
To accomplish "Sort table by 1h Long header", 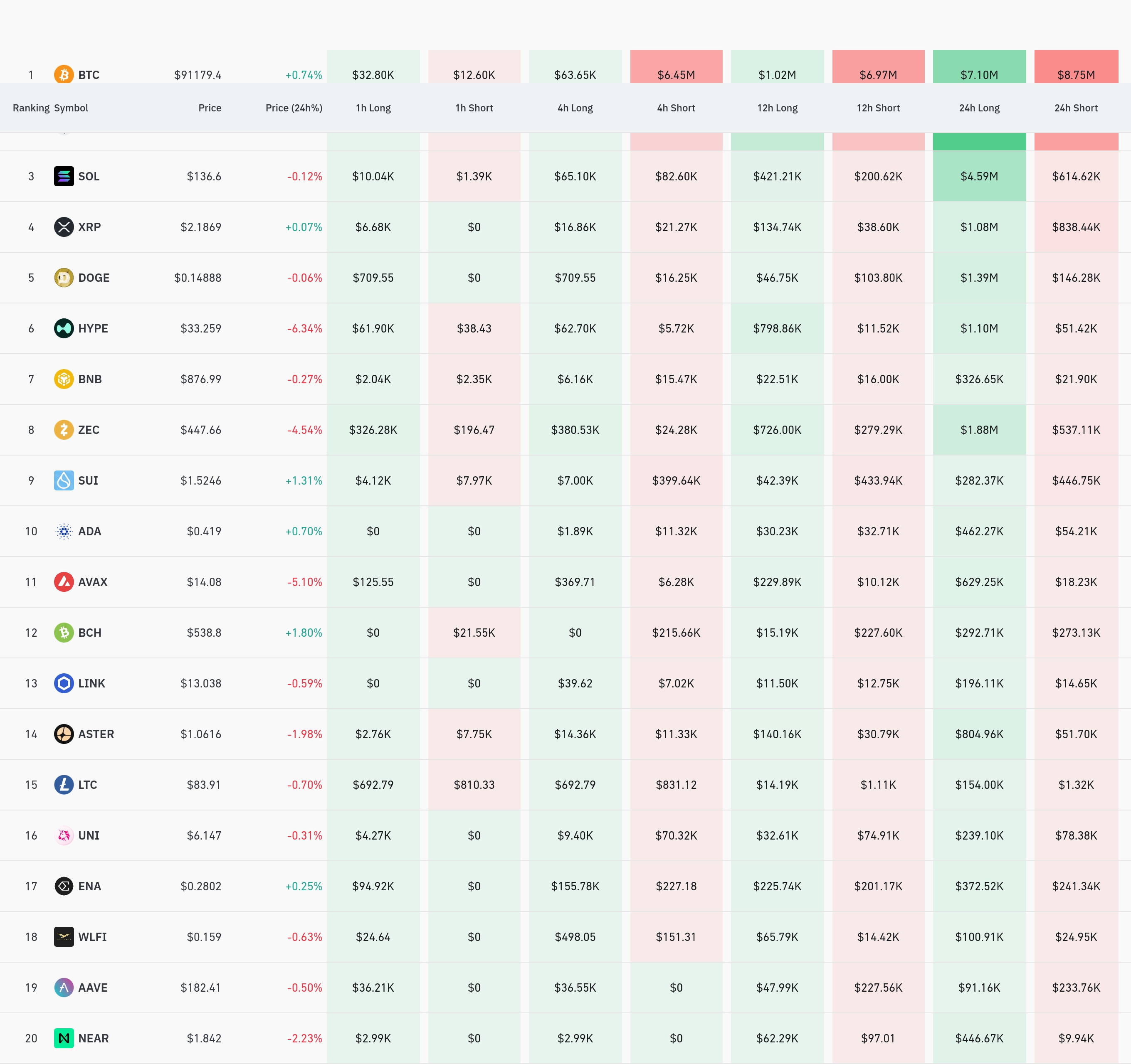I will point(373,108).
